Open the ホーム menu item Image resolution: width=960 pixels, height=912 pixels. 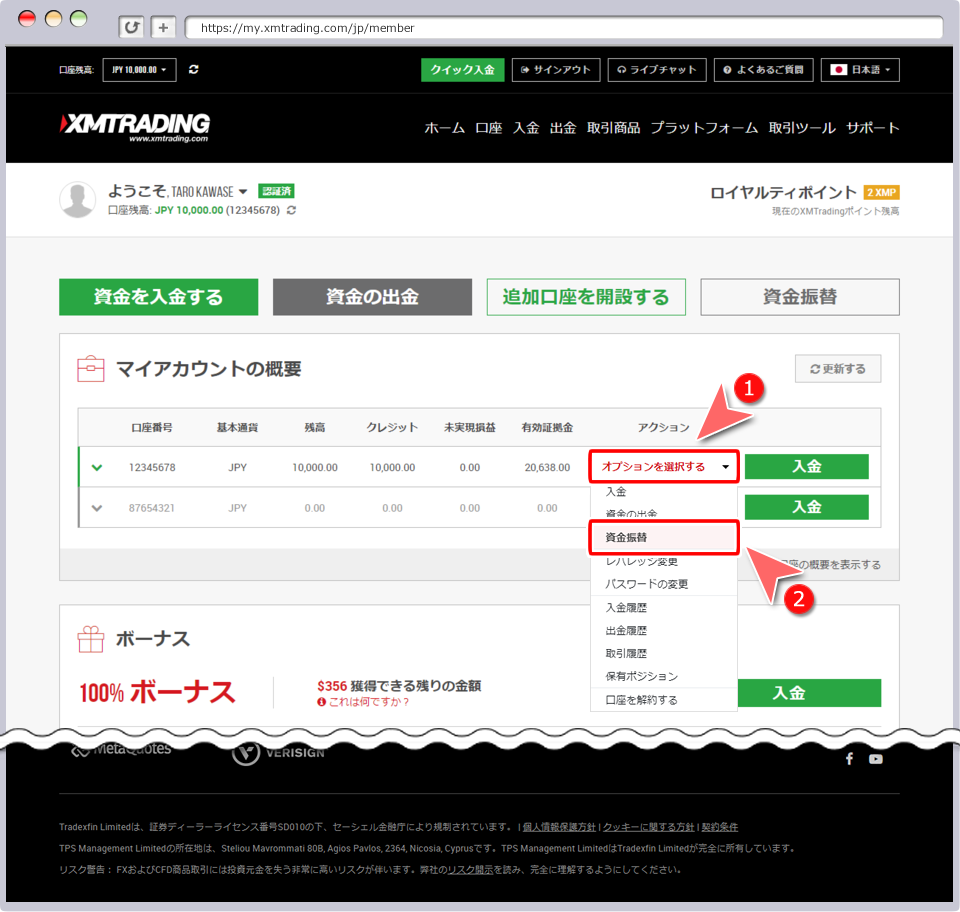pyautogui.click(x=444, y=128)
